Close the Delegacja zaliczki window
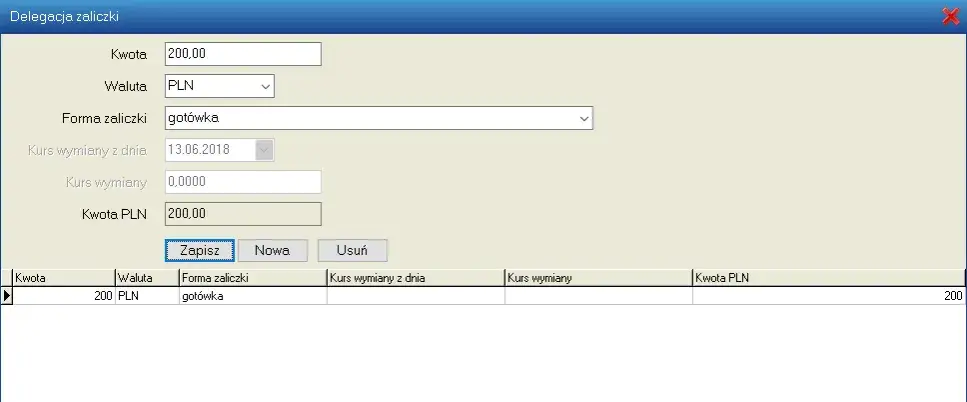 [x=950, y=16]
